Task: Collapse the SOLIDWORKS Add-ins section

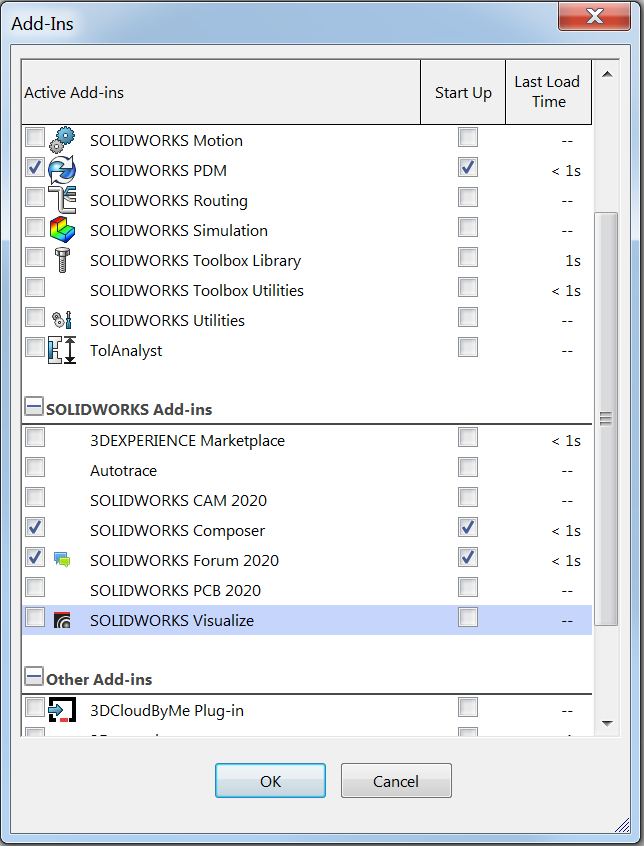Action: (x=34, y=406)
